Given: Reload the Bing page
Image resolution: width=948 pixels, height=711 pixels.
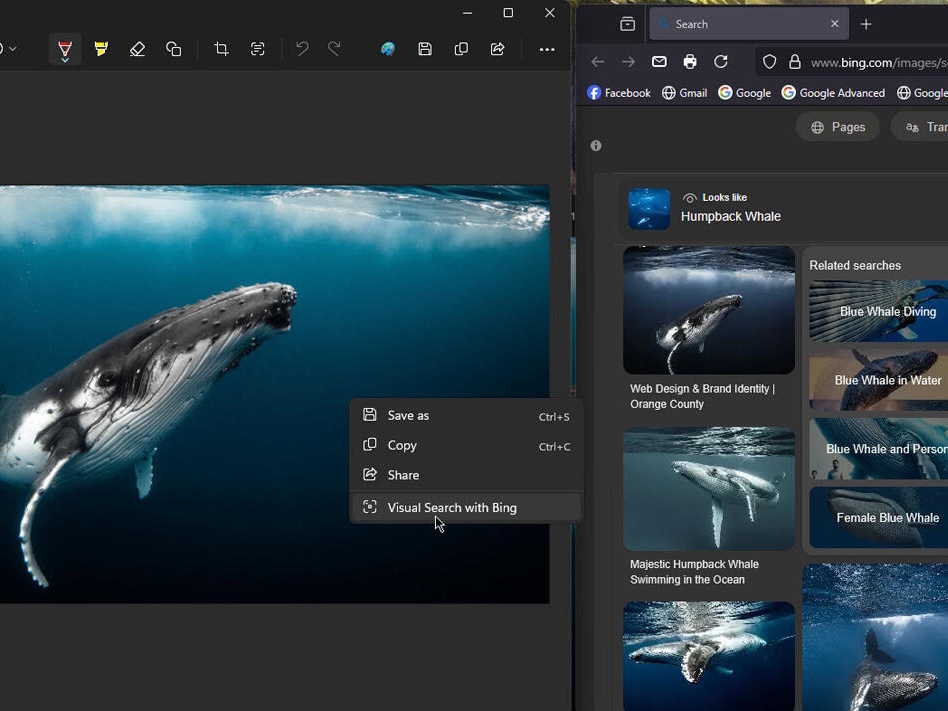Looking at the screenshot, I should [x=721, y=62].
